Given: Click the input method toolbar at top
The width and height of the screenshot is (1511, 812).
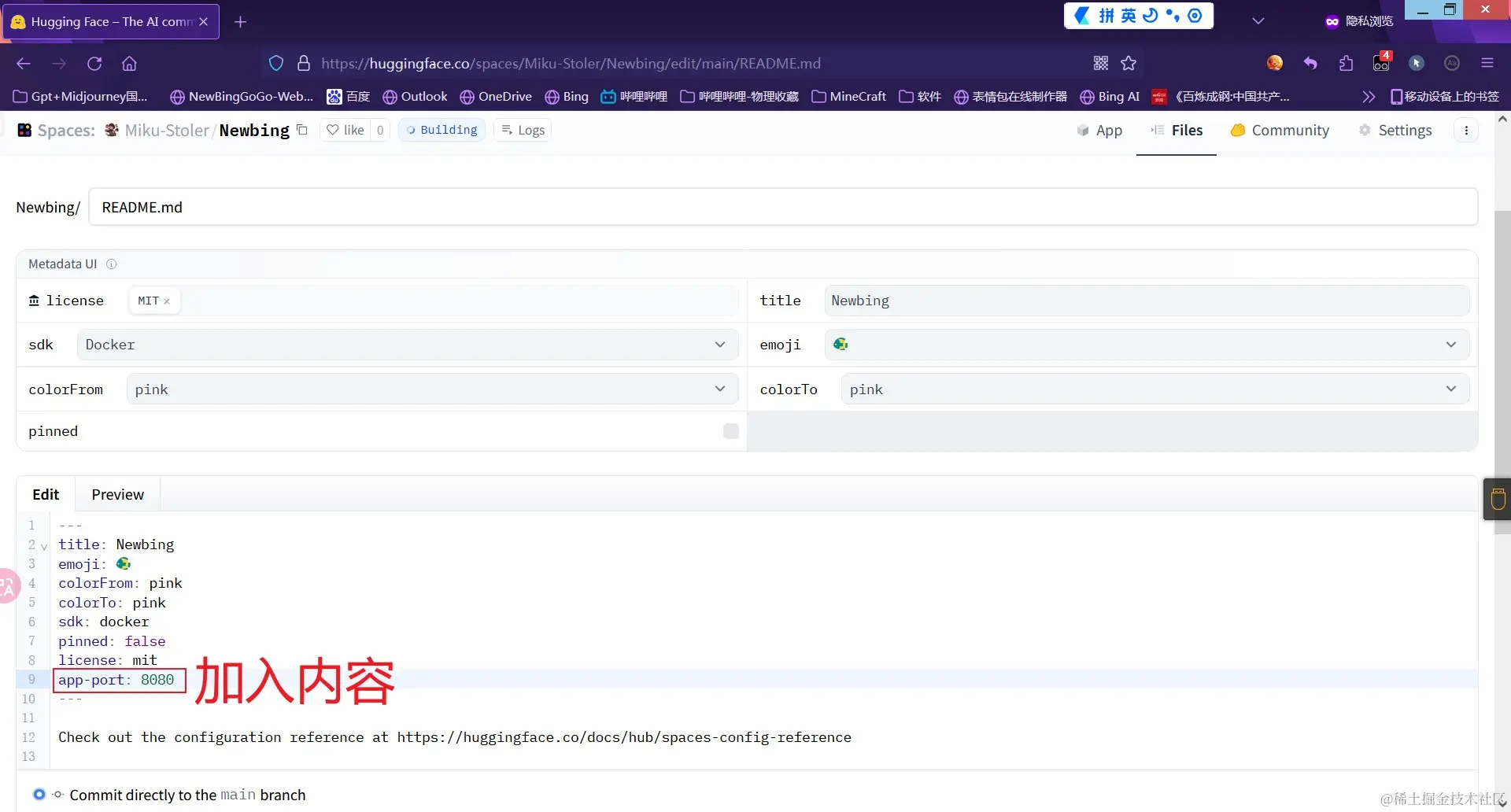Looking at the screenshot, I should (x=1139, y=16).
